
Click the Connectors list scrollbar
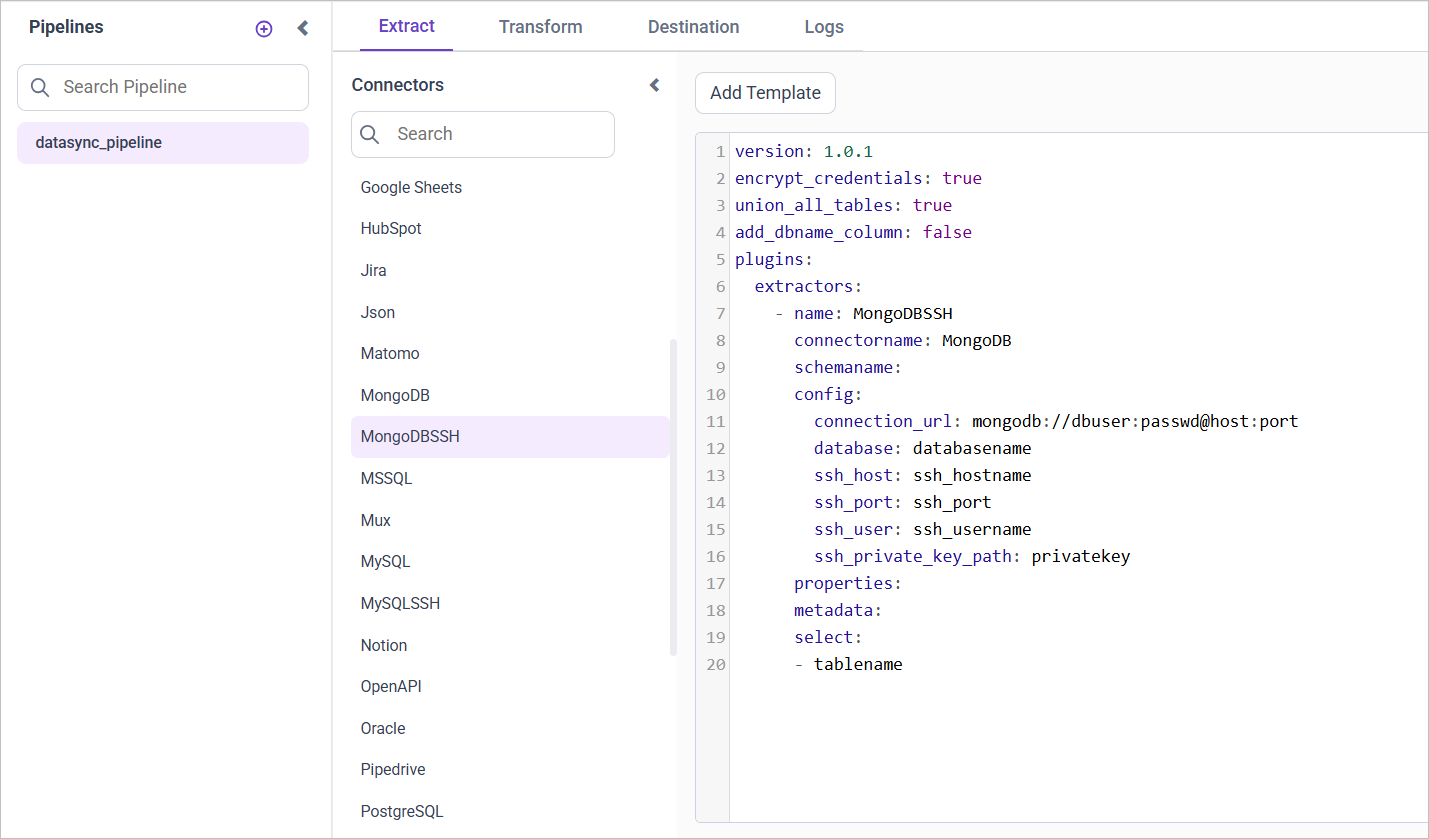tap(672, 490)
